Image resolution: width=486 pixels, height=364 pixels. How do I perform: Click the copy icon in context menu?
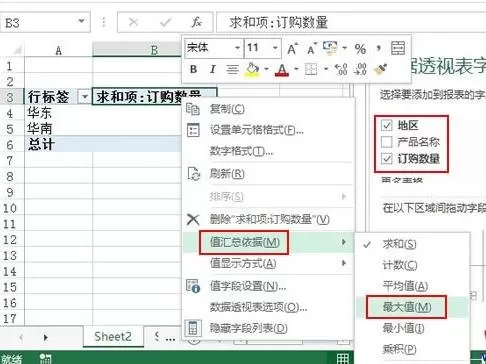point(193,109)
